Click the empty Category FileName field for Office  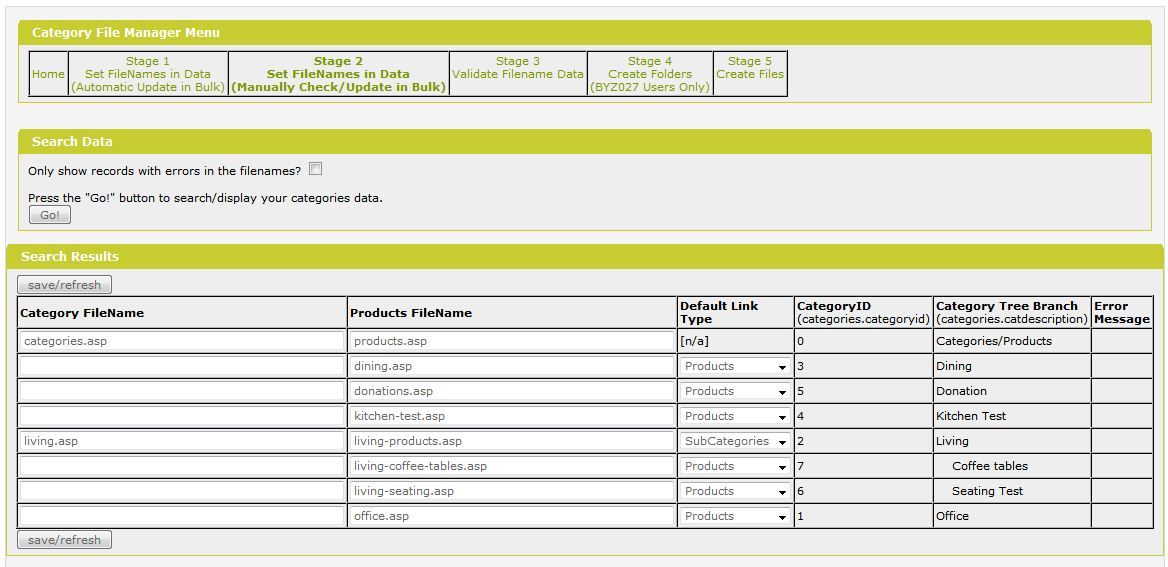click(182, 516)
